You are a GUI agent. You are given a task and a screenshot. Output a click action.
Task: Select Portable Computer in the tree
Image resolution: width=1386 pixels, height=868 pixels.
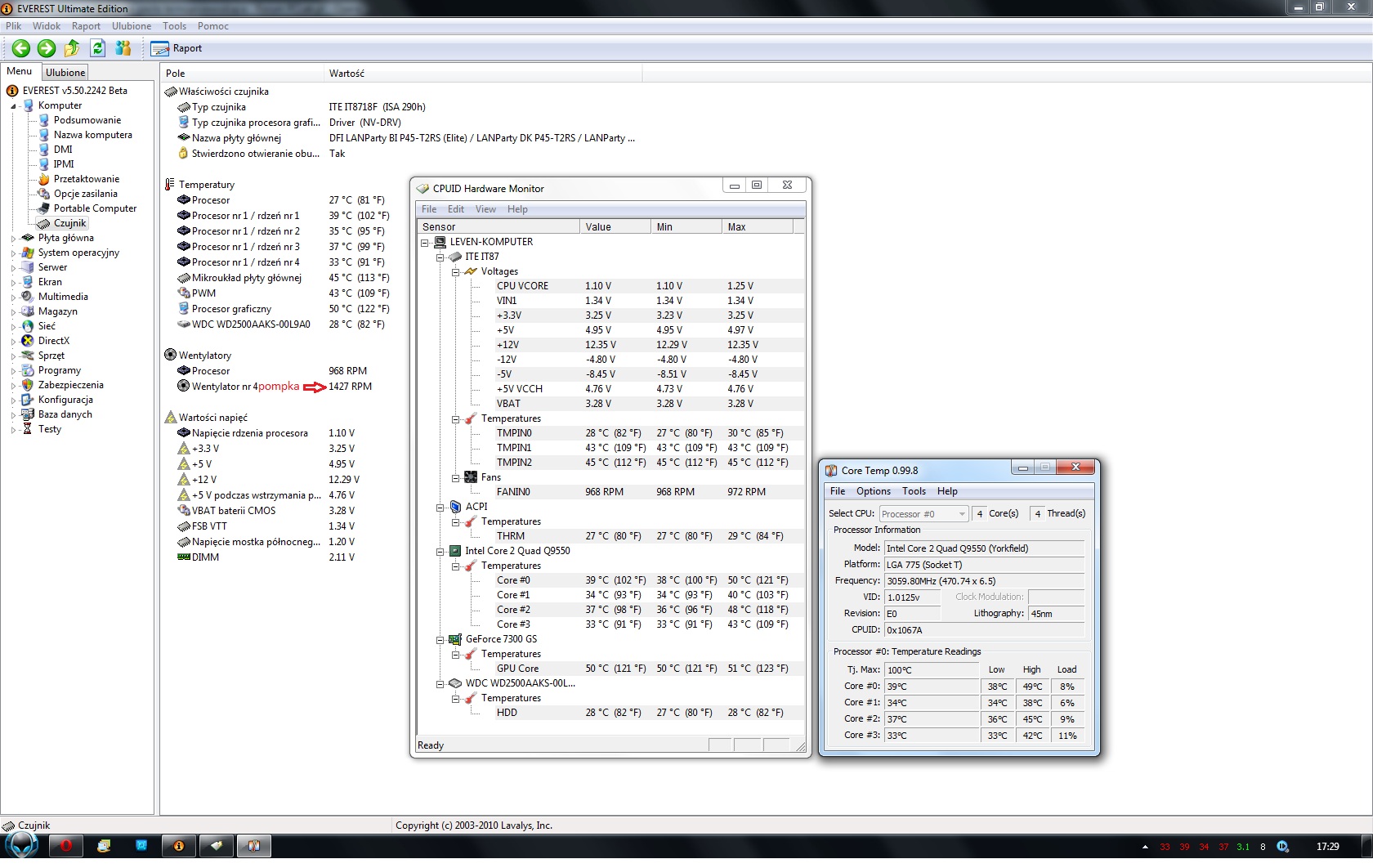coord(95,208)
